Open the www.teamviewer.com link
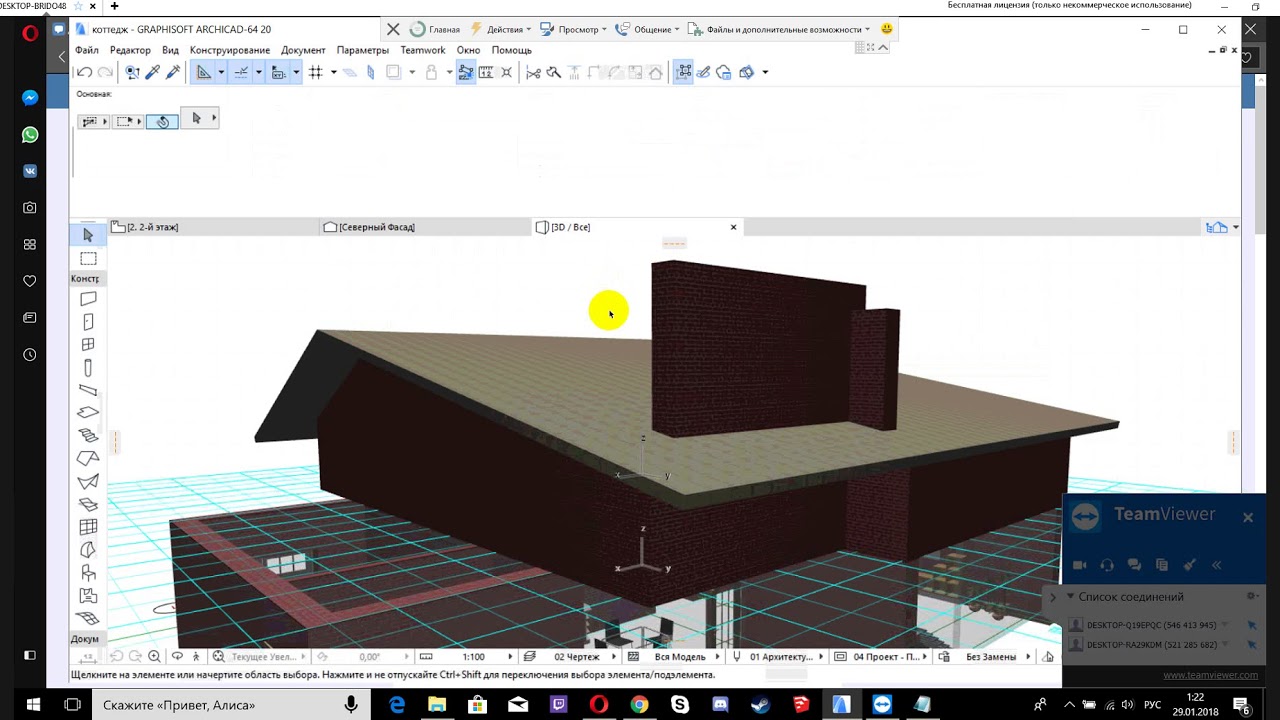Image resolution: width=1280 pixels, height=720 pixels. click(1210, 675)
